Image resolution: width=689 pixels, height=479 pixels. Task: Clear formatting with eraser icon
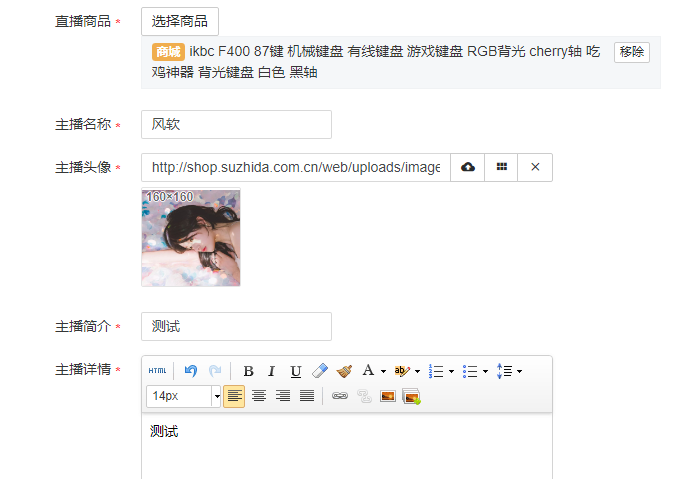[x=320, y=371]
